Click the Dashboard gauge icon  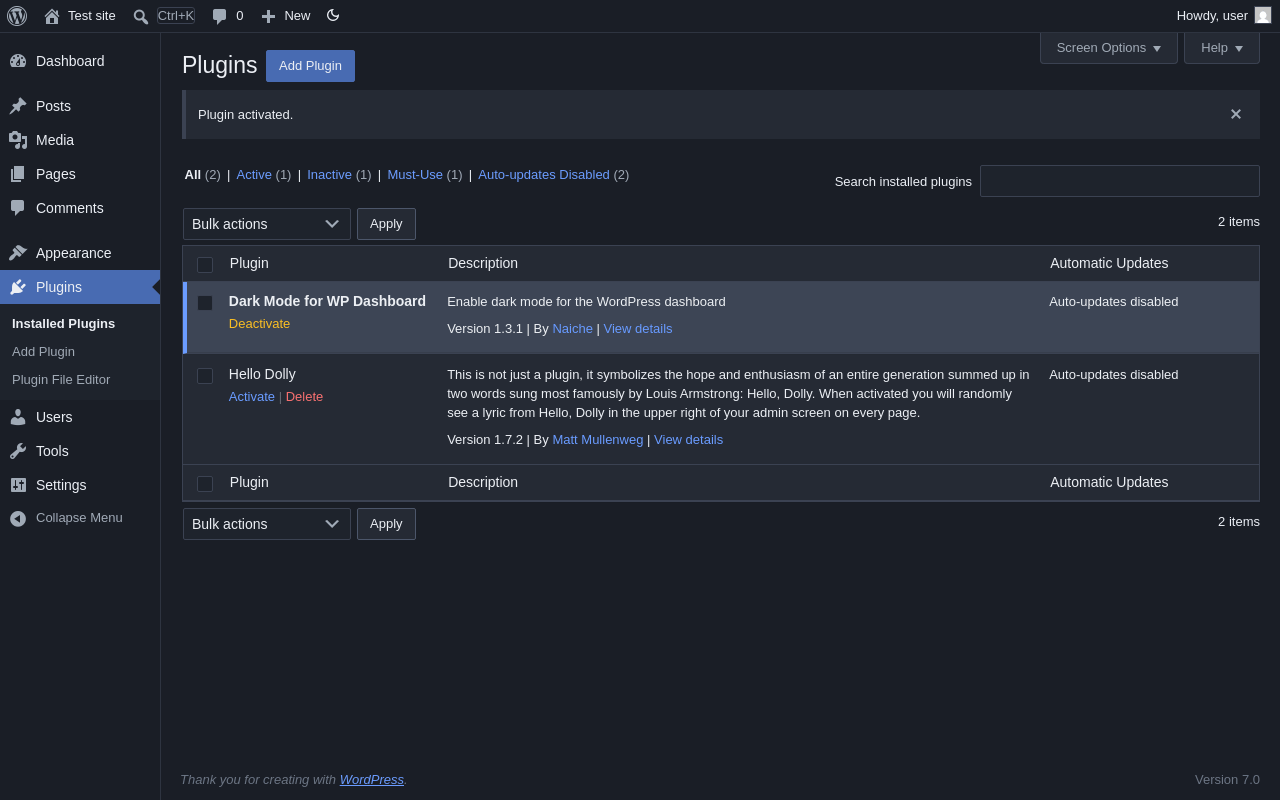(18, 61)
